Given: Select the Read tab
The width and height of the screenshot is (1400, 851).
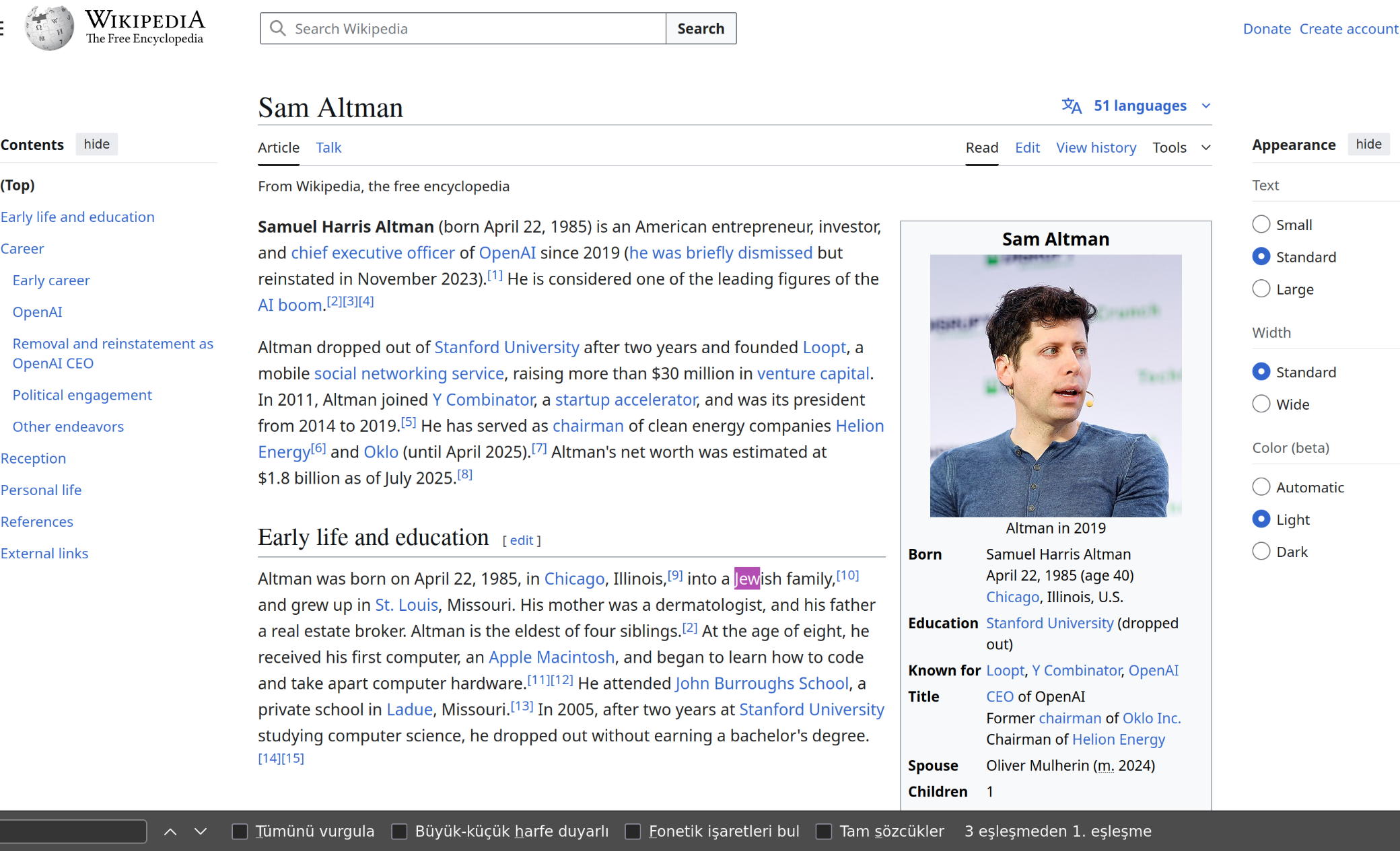Looking at the screenshot, I should 982,148.
